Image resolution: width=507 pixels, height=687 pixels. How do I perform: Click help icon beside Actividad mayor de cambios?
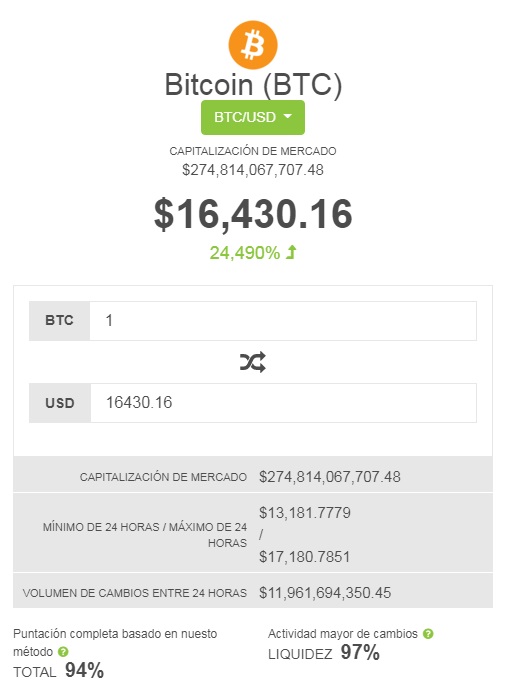click(x=428, y=634)
